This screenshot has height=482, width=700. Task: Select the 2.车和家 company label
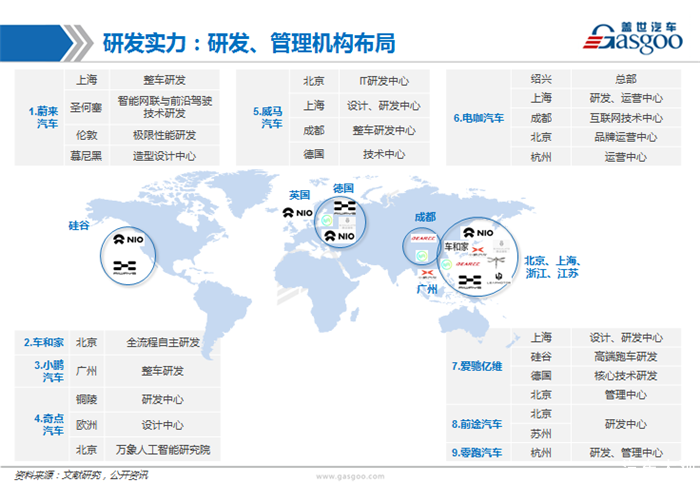(x=44, y=342)
